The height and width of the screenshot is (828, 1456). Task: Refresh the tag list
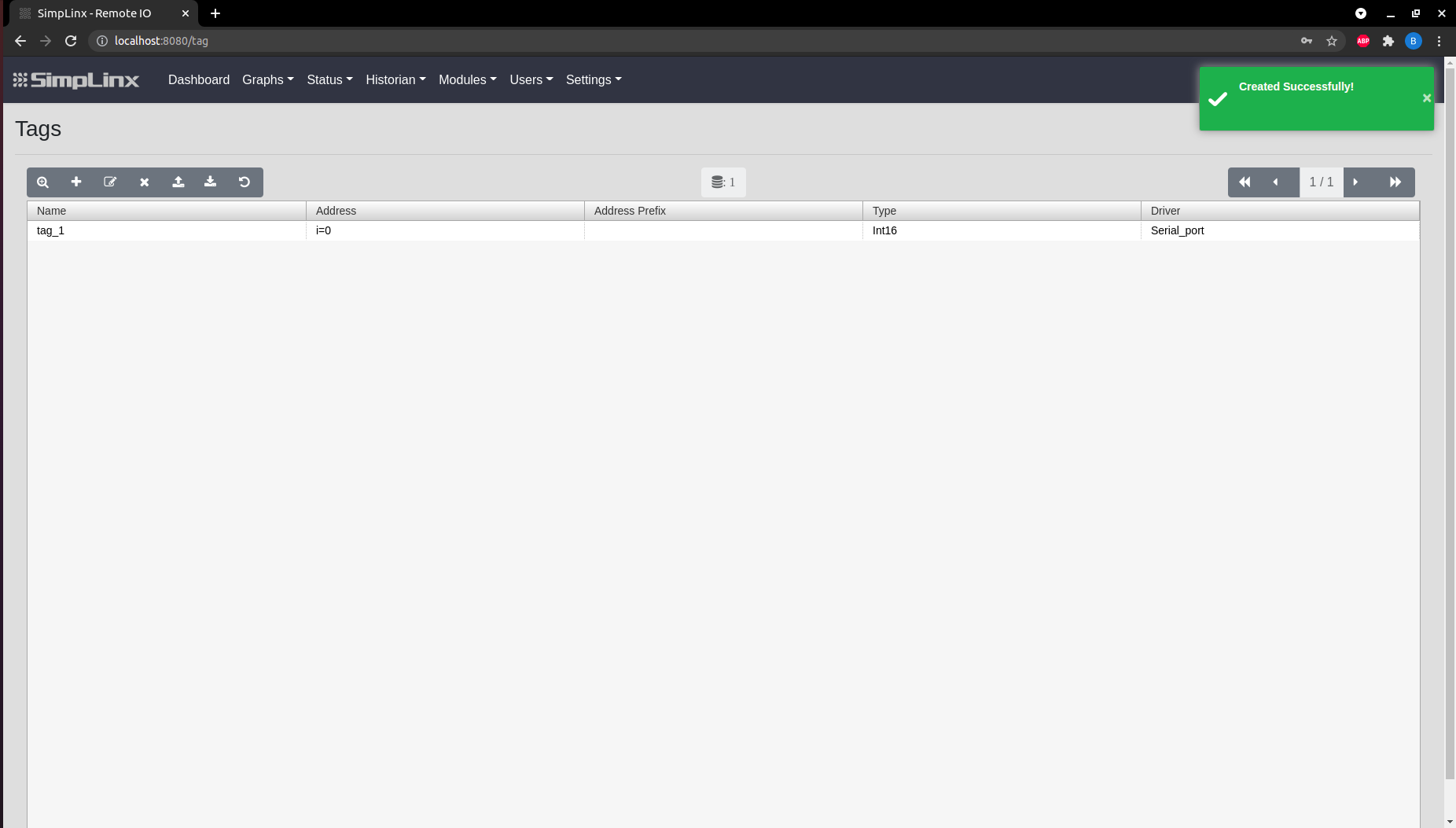pos(245,182)
